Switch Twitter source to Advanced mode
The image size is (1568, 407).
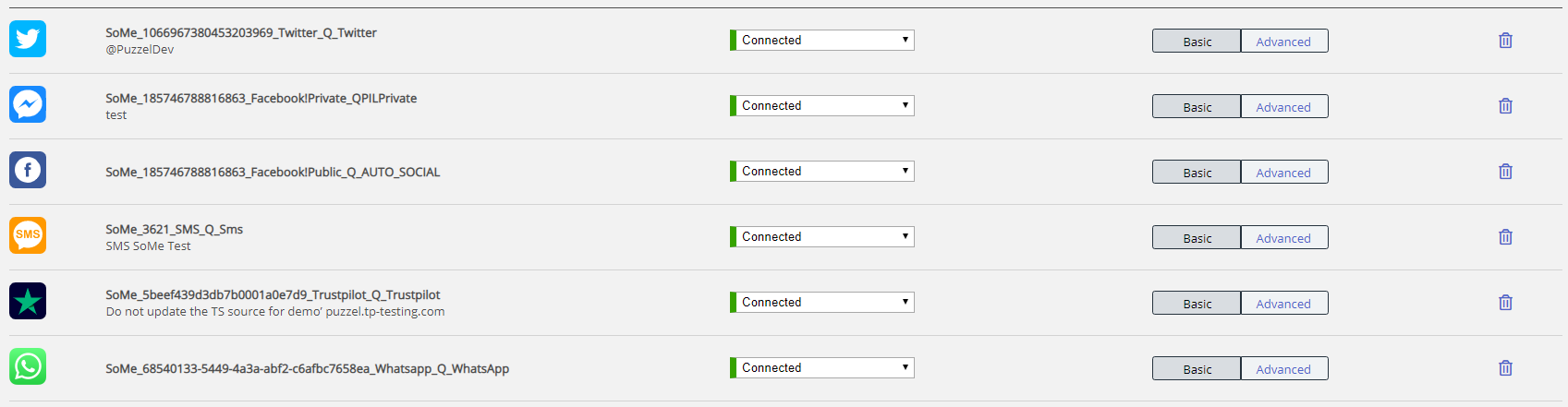(x=1283, y=42)
